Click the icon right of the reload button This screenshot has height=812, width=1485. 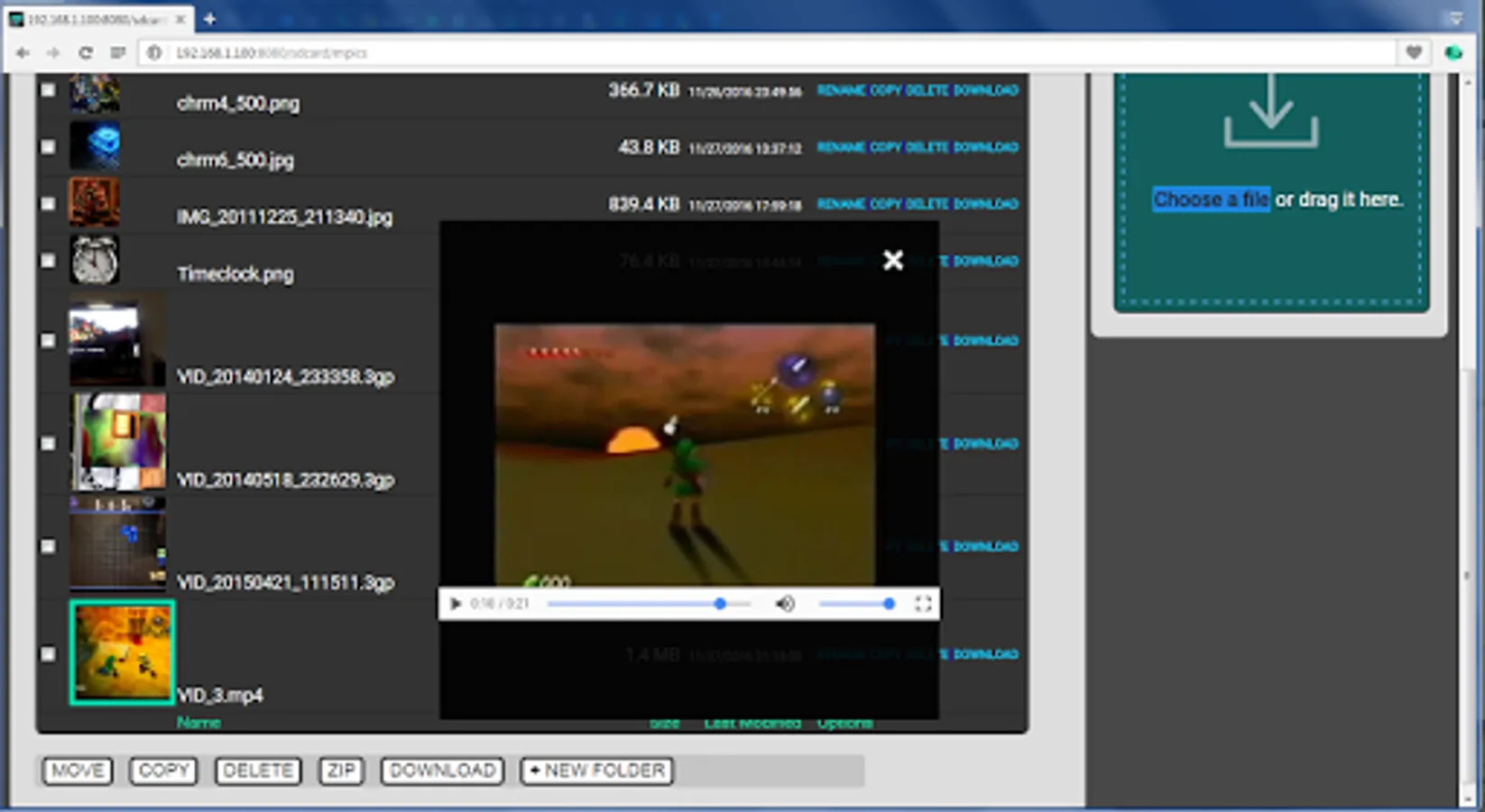tap(117, 53)
